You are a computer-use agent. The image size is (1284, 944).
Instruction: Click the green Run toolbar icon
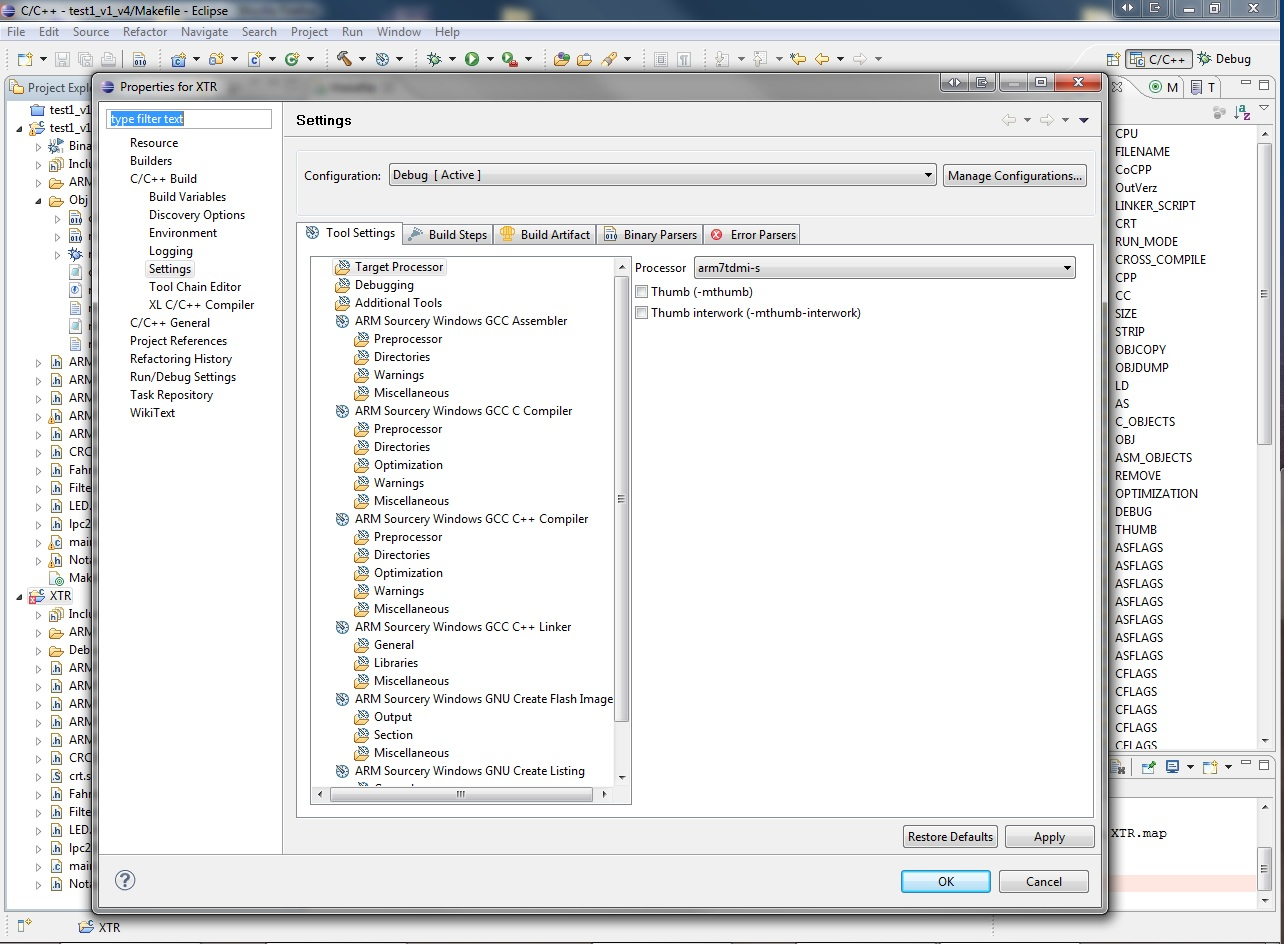coord(472,59)
